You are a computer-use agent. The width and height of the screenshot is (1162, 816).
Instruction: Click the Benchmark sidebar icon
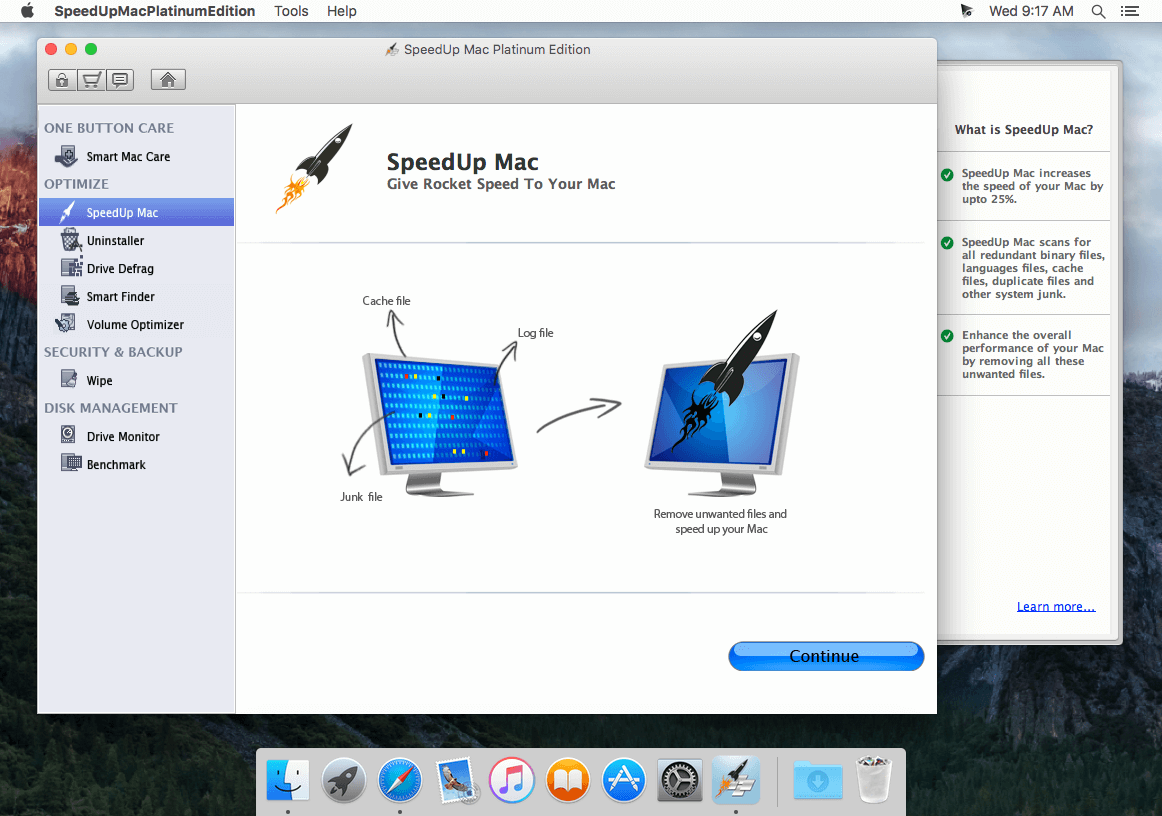[x=71, y=463]
